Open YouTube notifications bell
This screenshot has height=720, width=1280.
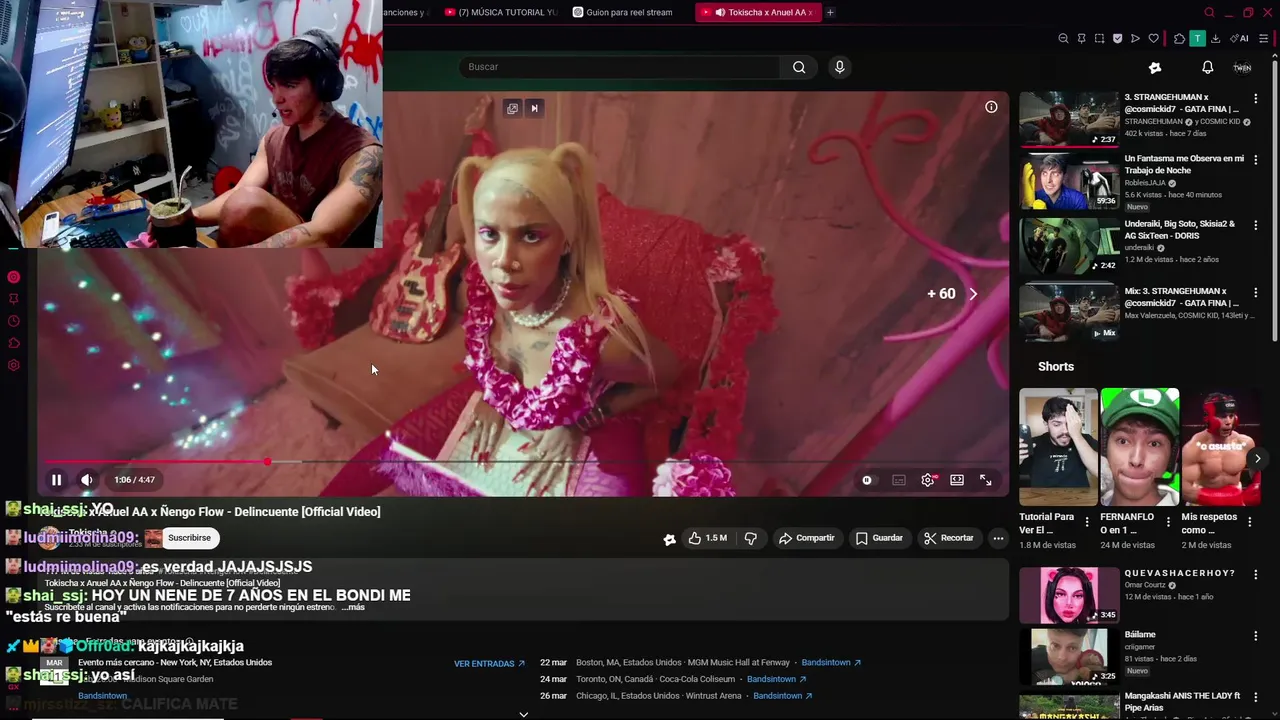(1207, 67)
